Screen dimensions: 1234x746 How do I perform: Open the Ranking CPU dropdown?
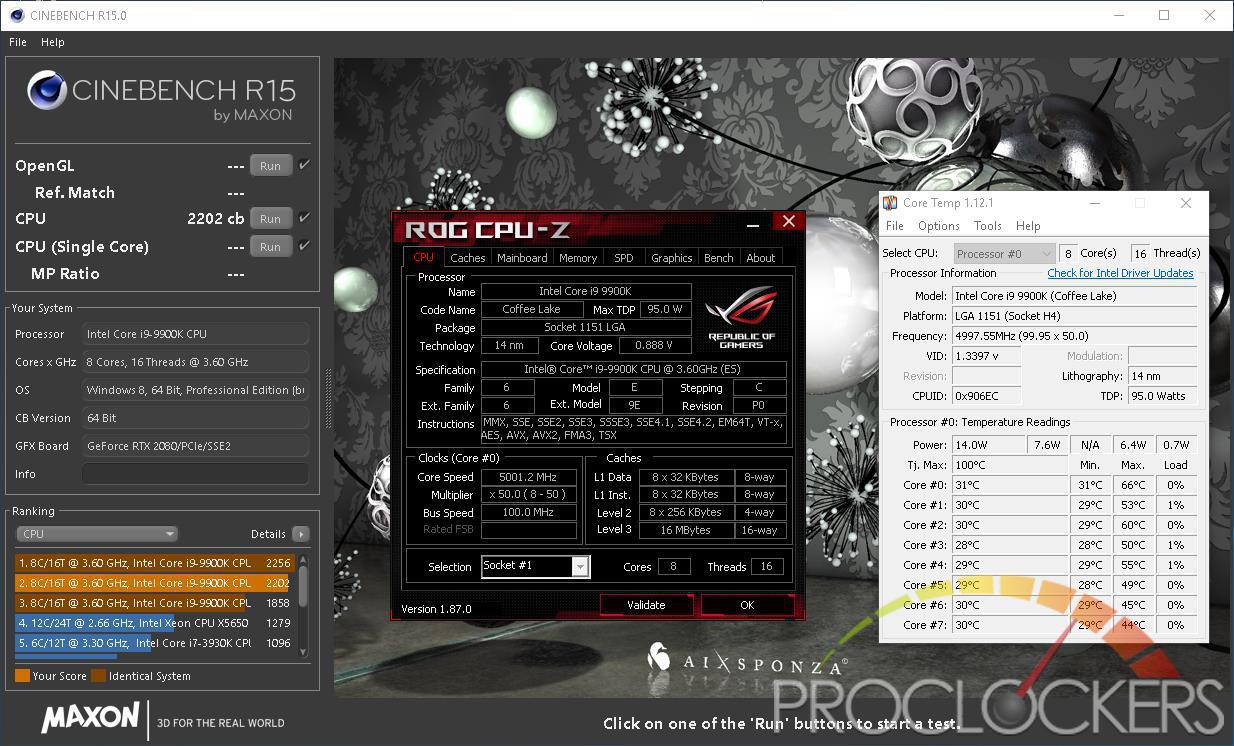coord(98,534)
